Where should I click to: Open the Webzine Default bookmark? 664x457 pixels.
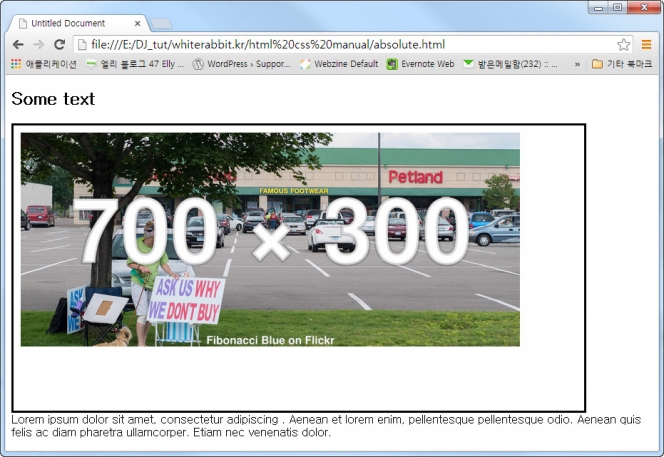point(338,64)
